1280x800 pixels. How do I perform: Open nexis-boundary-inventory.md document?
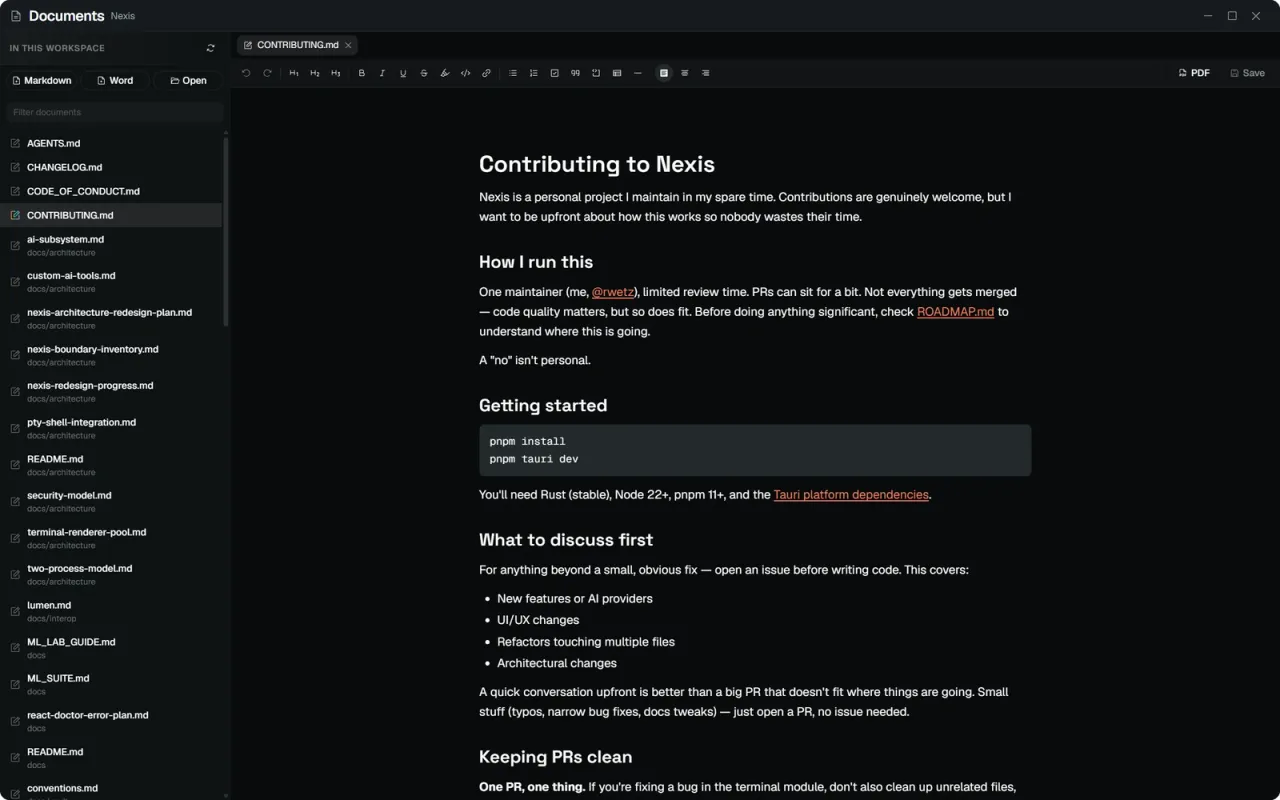coord(111,355)
